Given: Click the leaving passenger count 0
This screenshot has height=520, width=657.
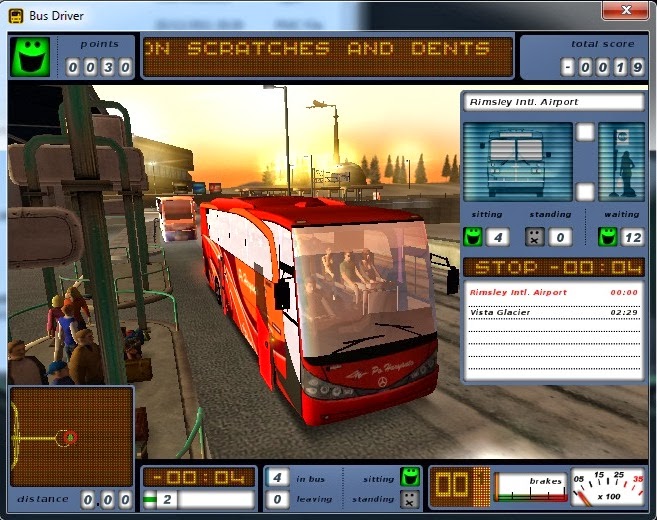Looking at the screenshot, I should 277,499.
